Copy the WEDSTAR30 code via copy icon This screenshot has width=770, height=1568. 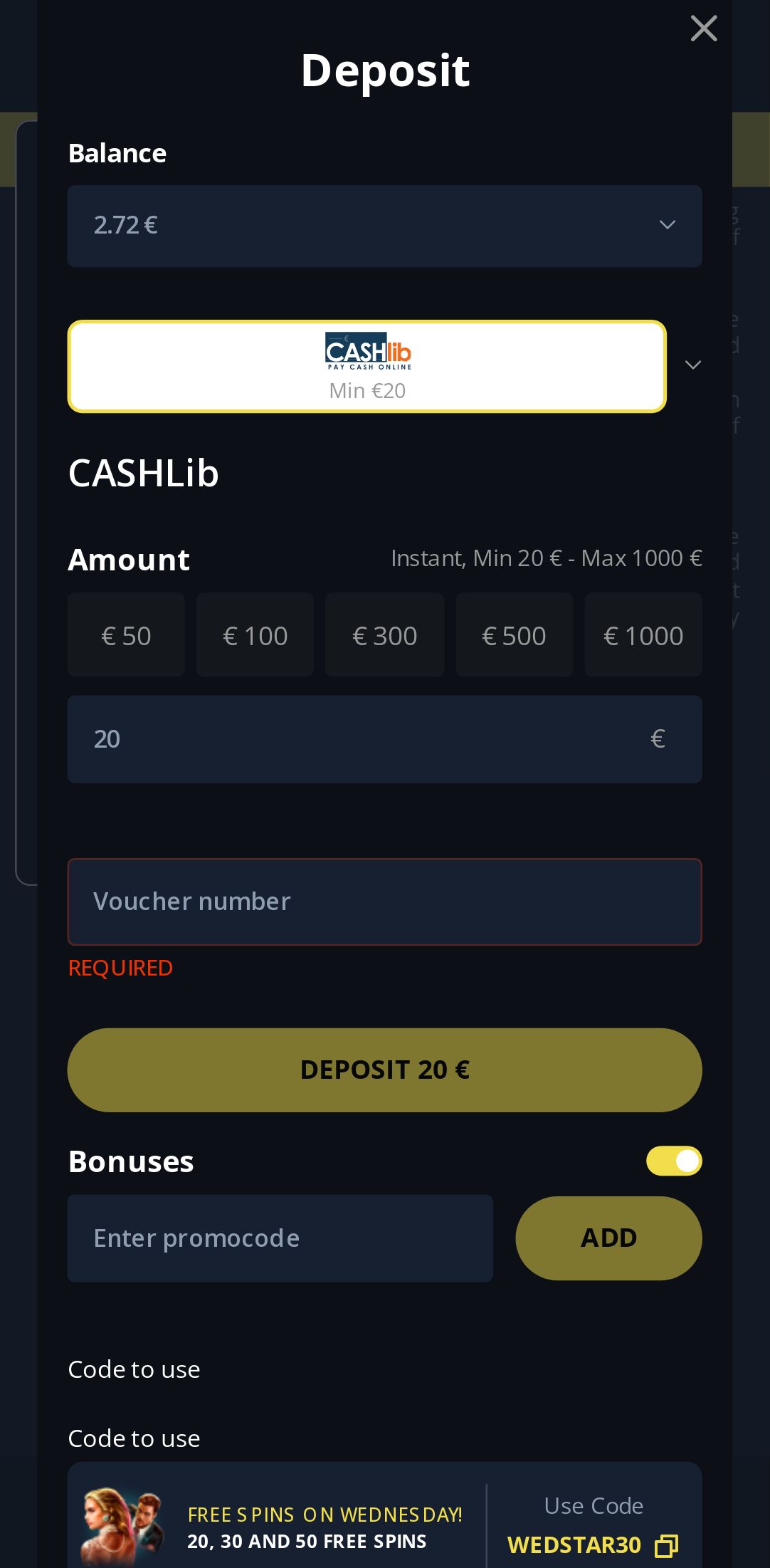click(x=666, y=1545)
